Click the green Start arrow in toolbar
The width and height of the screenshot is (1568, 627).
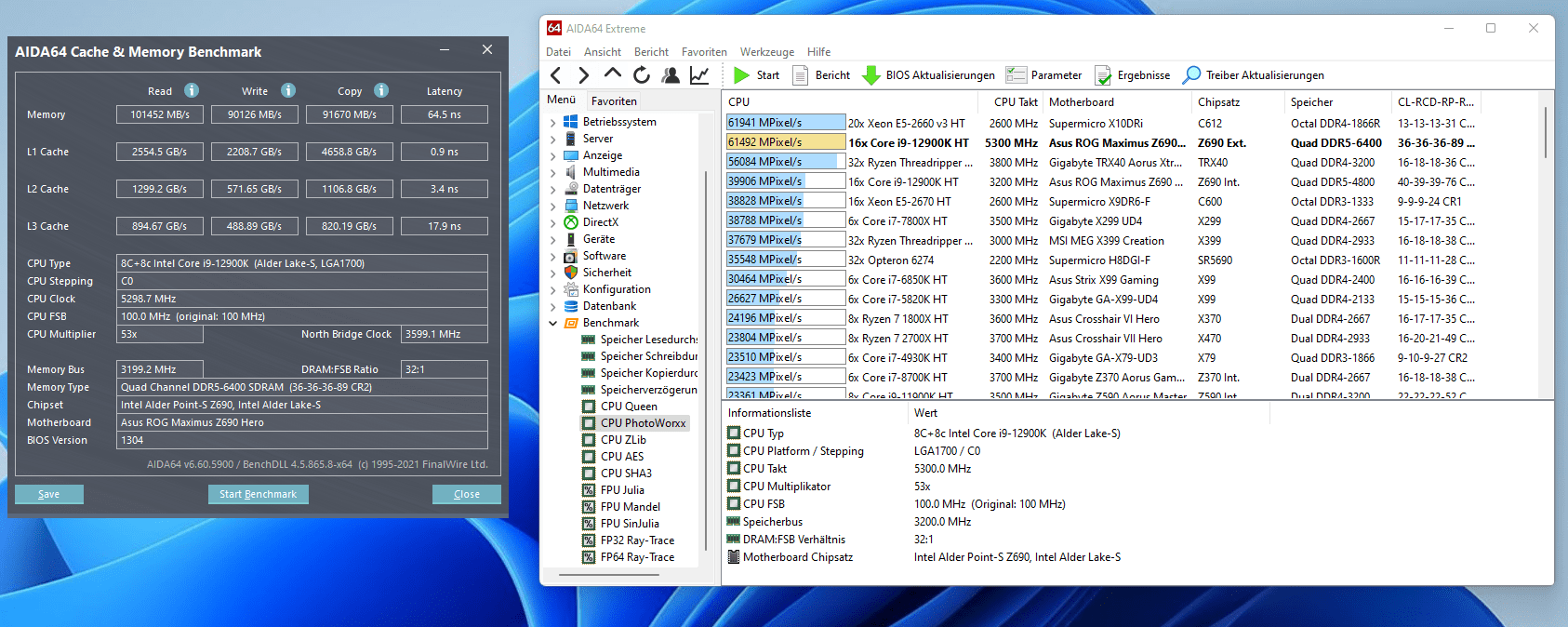click(x=741, y=75)
